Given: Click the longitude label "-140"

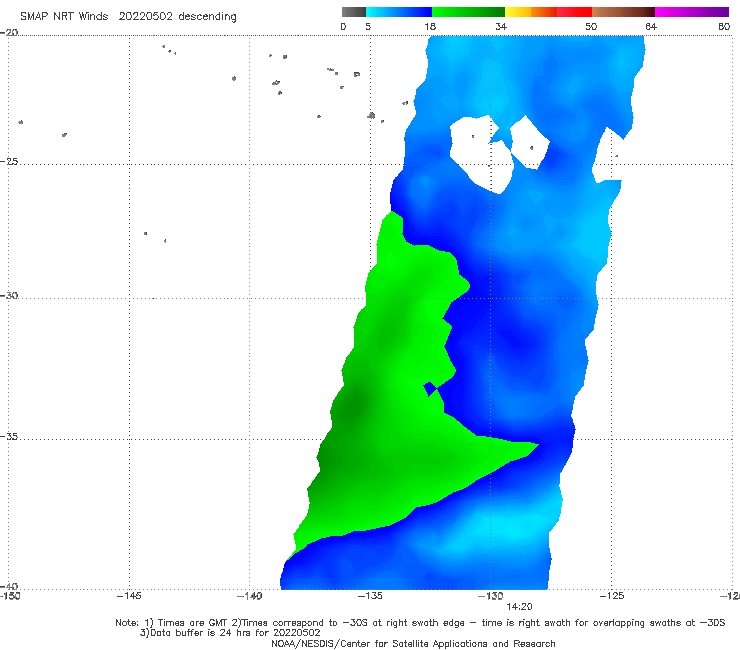Looking at the screenshot, I should coord(249,596).
